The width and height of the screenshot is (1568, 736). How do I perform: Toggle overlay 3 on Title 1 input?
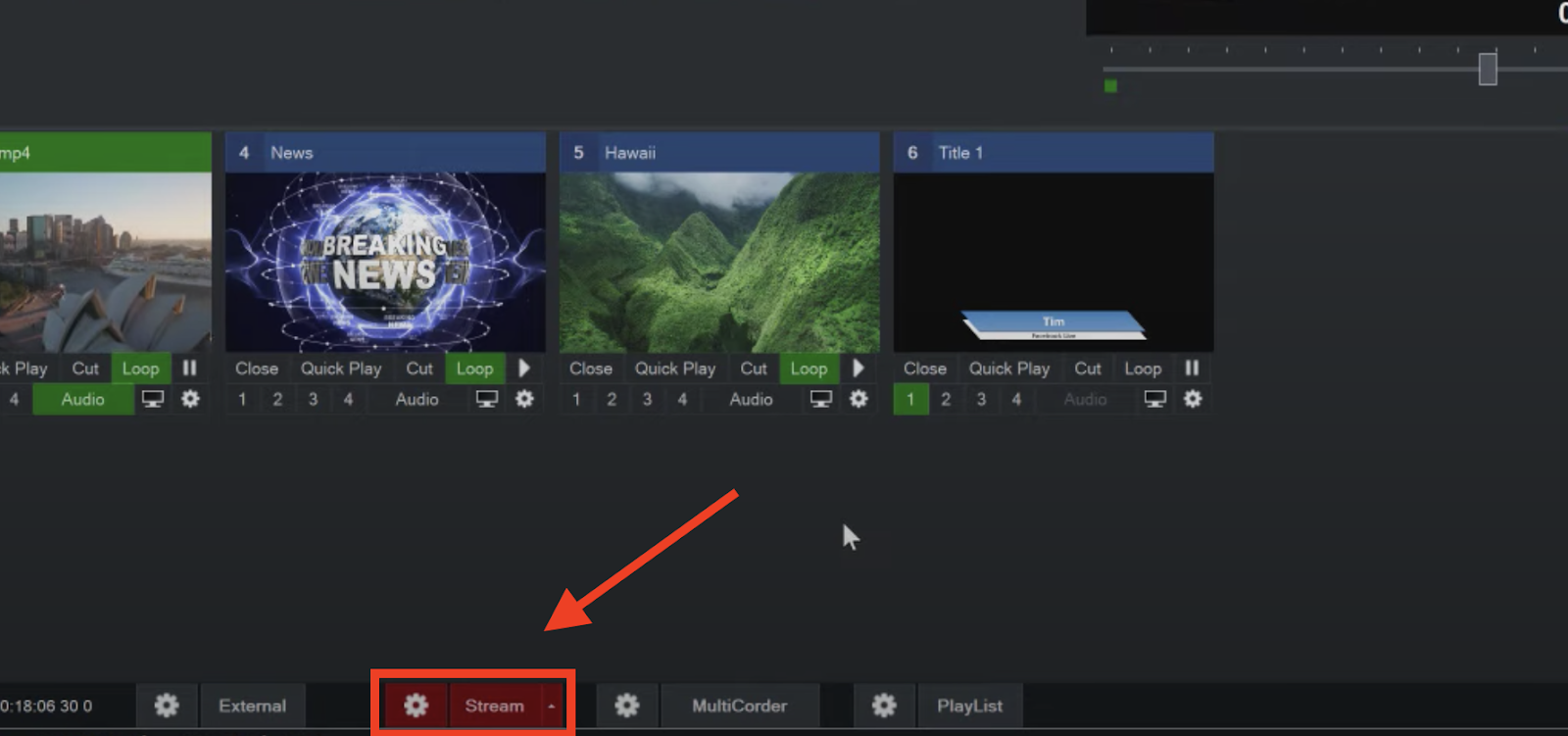click(981, 399)
